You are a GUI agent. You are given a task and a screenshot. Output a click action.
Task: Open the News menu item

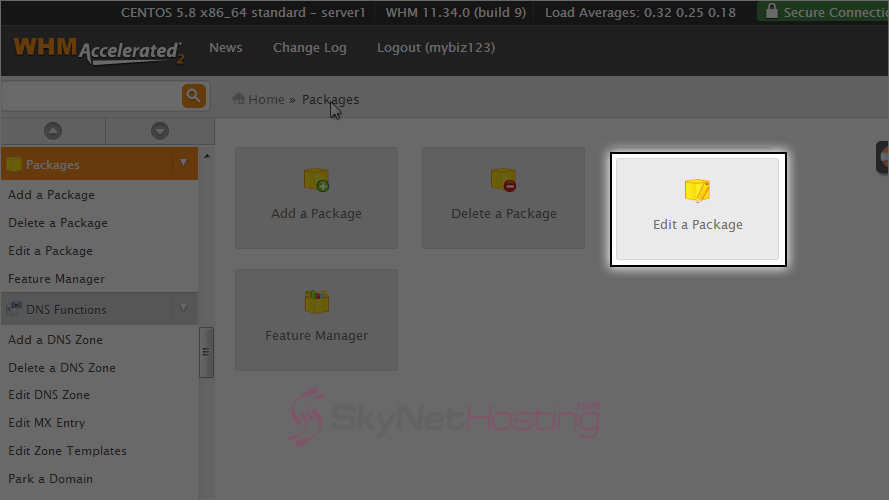tap(226, 48)
